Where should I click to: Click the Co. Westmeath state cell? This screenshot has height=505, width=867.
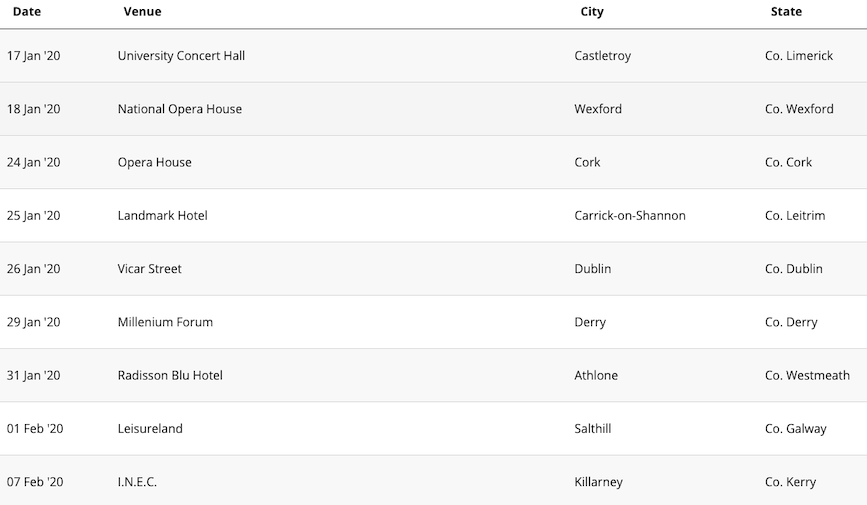coord(807,376)
